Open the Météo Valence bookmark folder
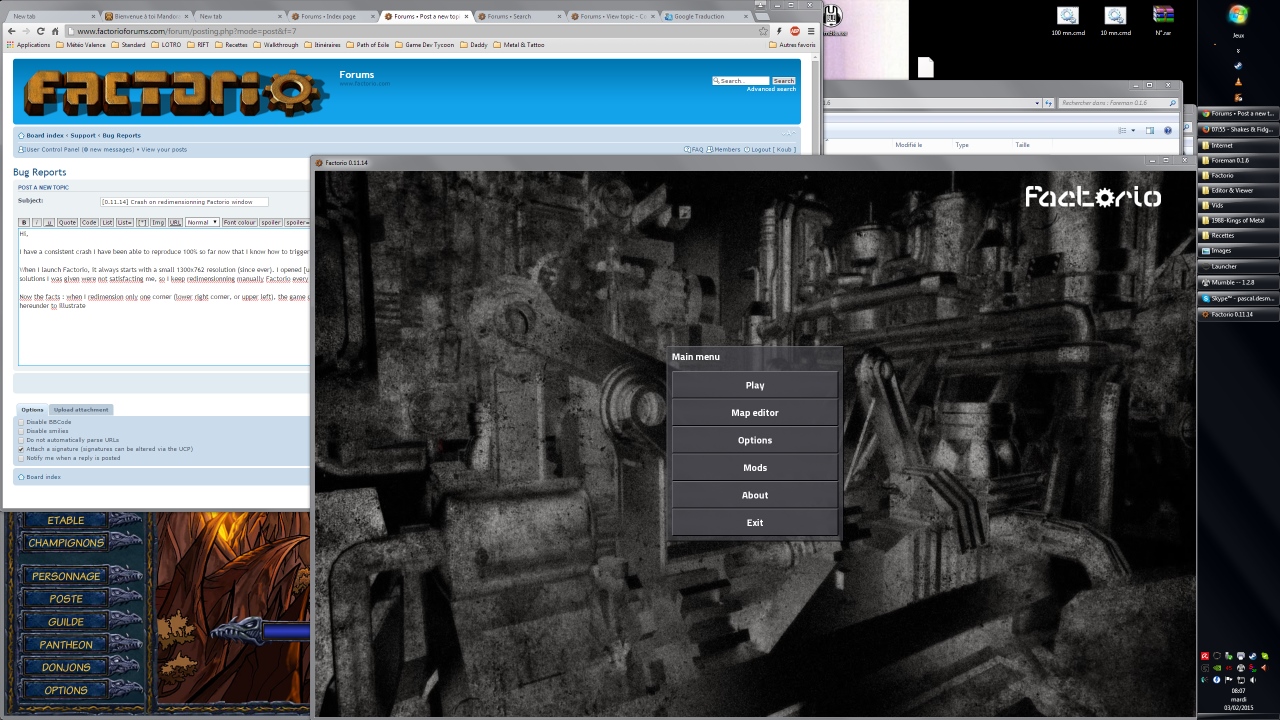This screenshot has width=1280, height=720. pos(81,45)
